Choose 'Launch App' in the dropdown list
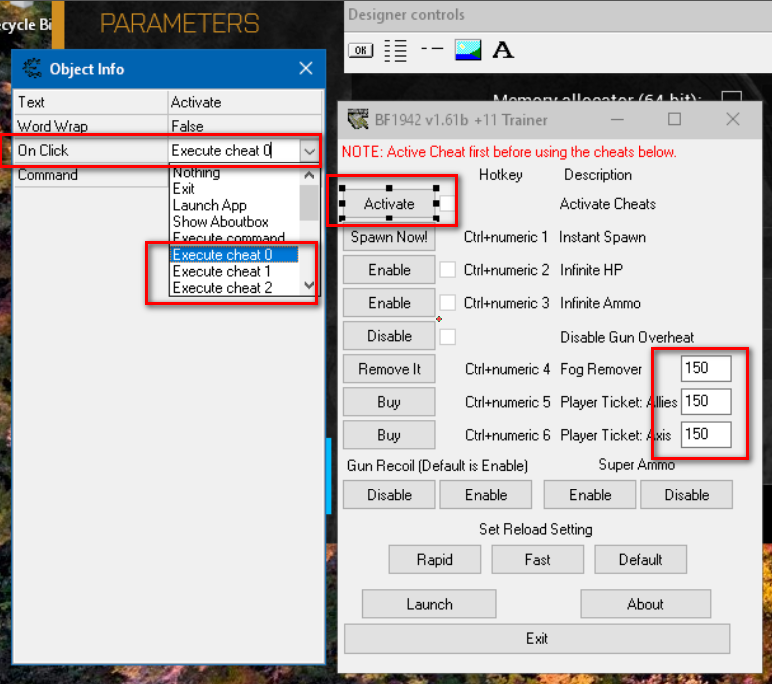Viewport: 772px width, 684px height. point(209,205)
